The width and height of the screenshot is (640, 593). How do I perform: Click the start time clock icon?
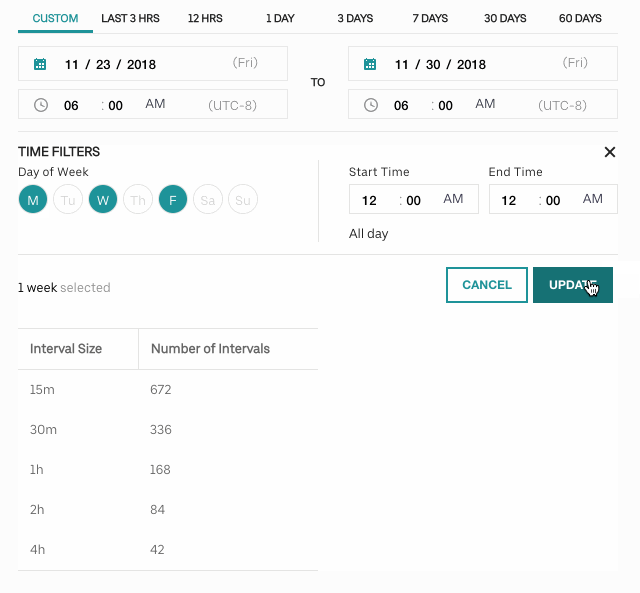(40, 105)
